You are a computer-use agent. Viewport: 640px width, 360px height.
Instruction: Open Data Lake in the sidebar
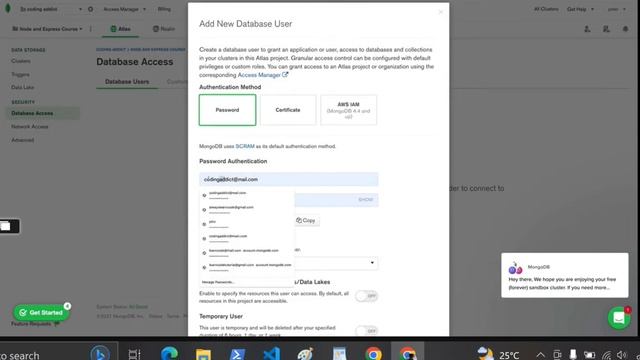[22, 87]
